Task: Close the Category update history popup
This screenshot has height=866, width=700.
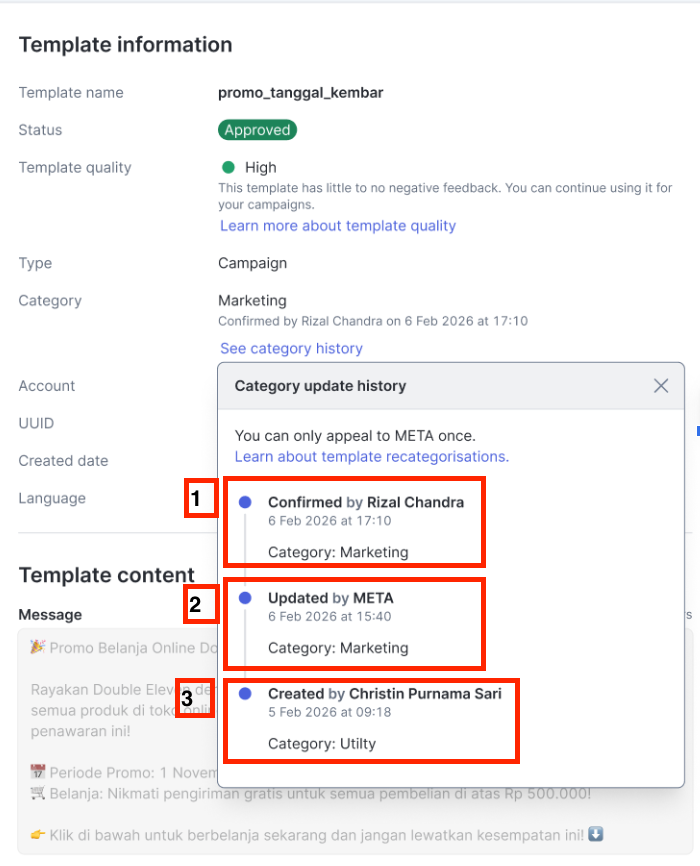Action: (x=661, y=386)
